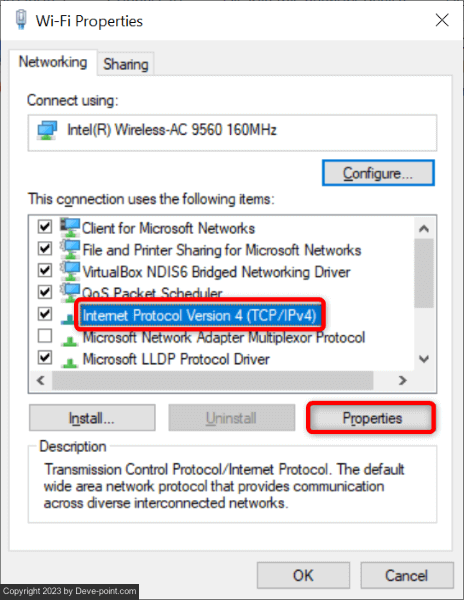The height and width of the screenshot is (600, 464).
Task: Switch to the Sharing tab
Action: click(x=126, y=64)
